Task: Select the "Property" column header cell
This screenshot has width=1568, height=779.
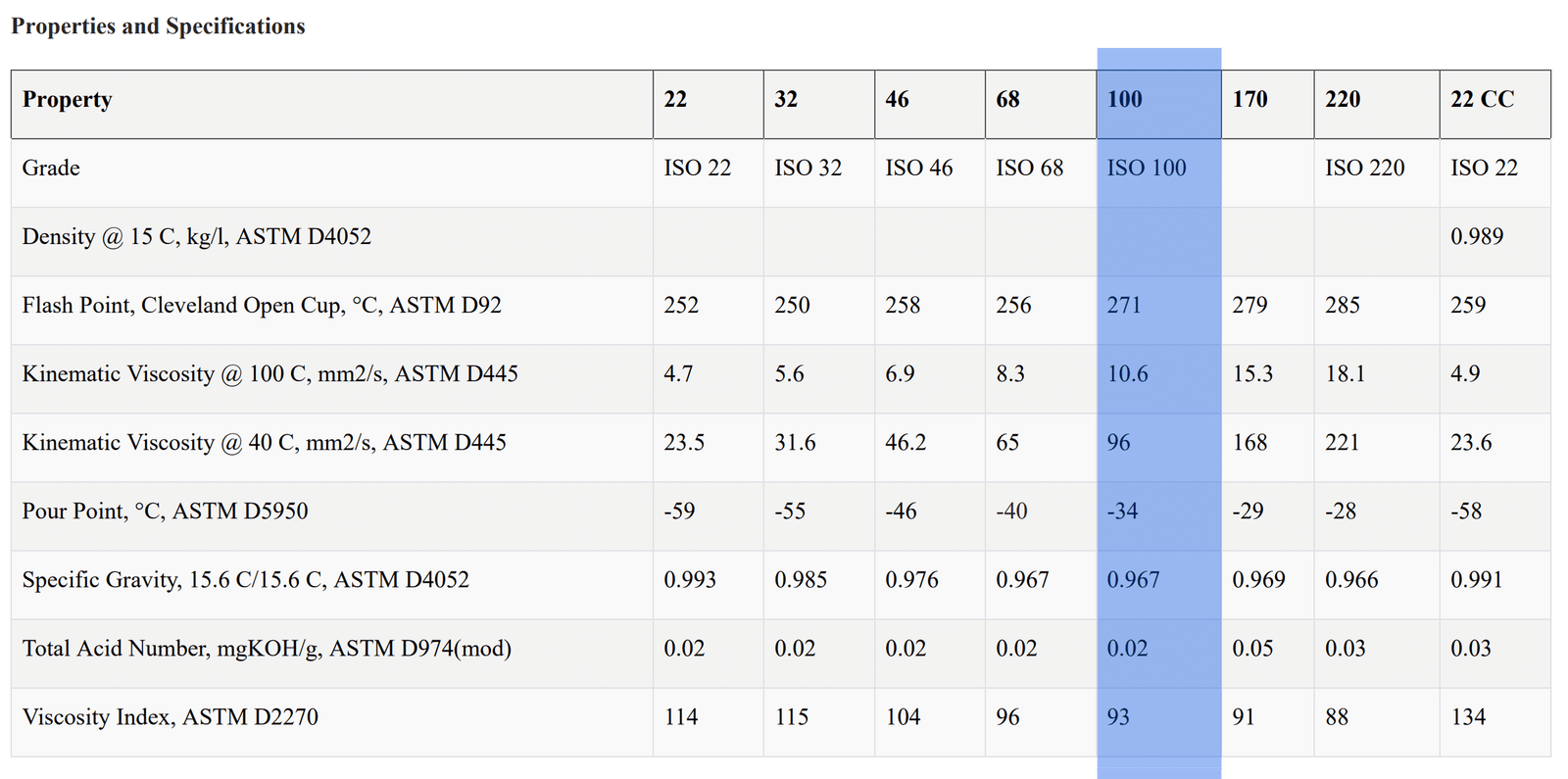Action: (x=68, y=99)
